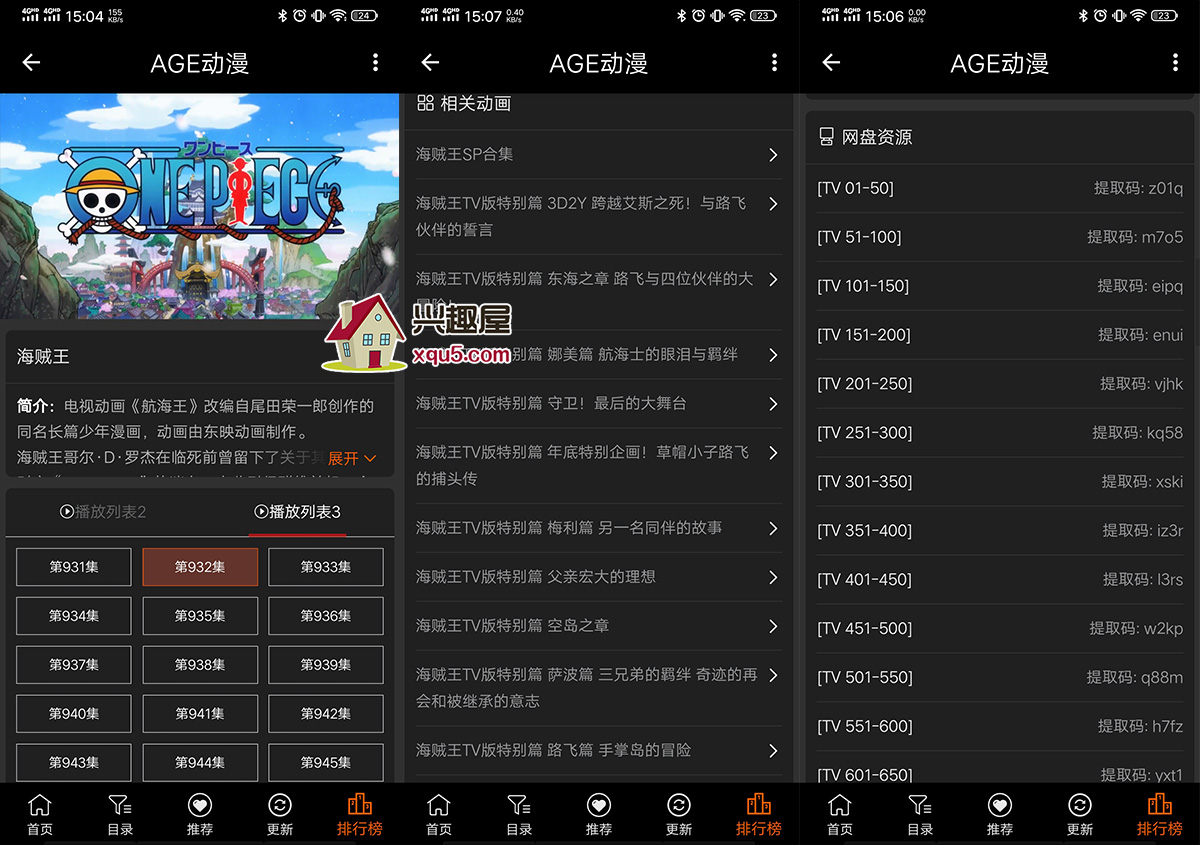Screen dimensions: 1200x845
Task: Tap extraction code w2kp
Action: [1136, 629]
